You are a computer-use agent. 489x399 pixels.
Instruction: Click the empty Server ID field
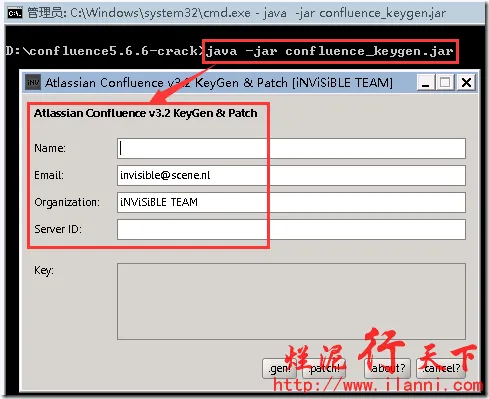(291, 229)
